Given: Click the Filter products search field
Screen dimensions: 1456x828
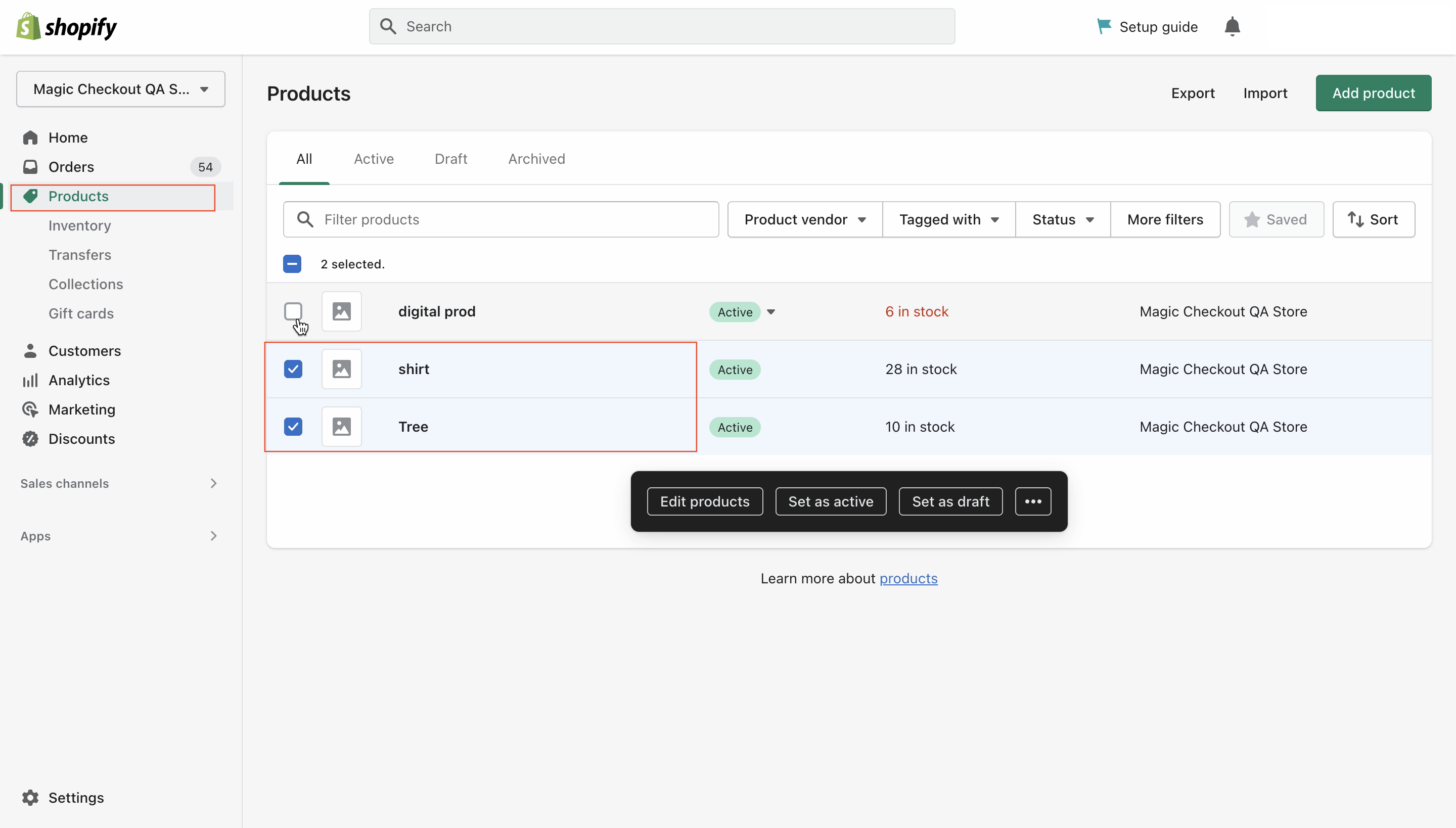Looking at the screenshot, I should pyautogui.click(x=500, y=219).
